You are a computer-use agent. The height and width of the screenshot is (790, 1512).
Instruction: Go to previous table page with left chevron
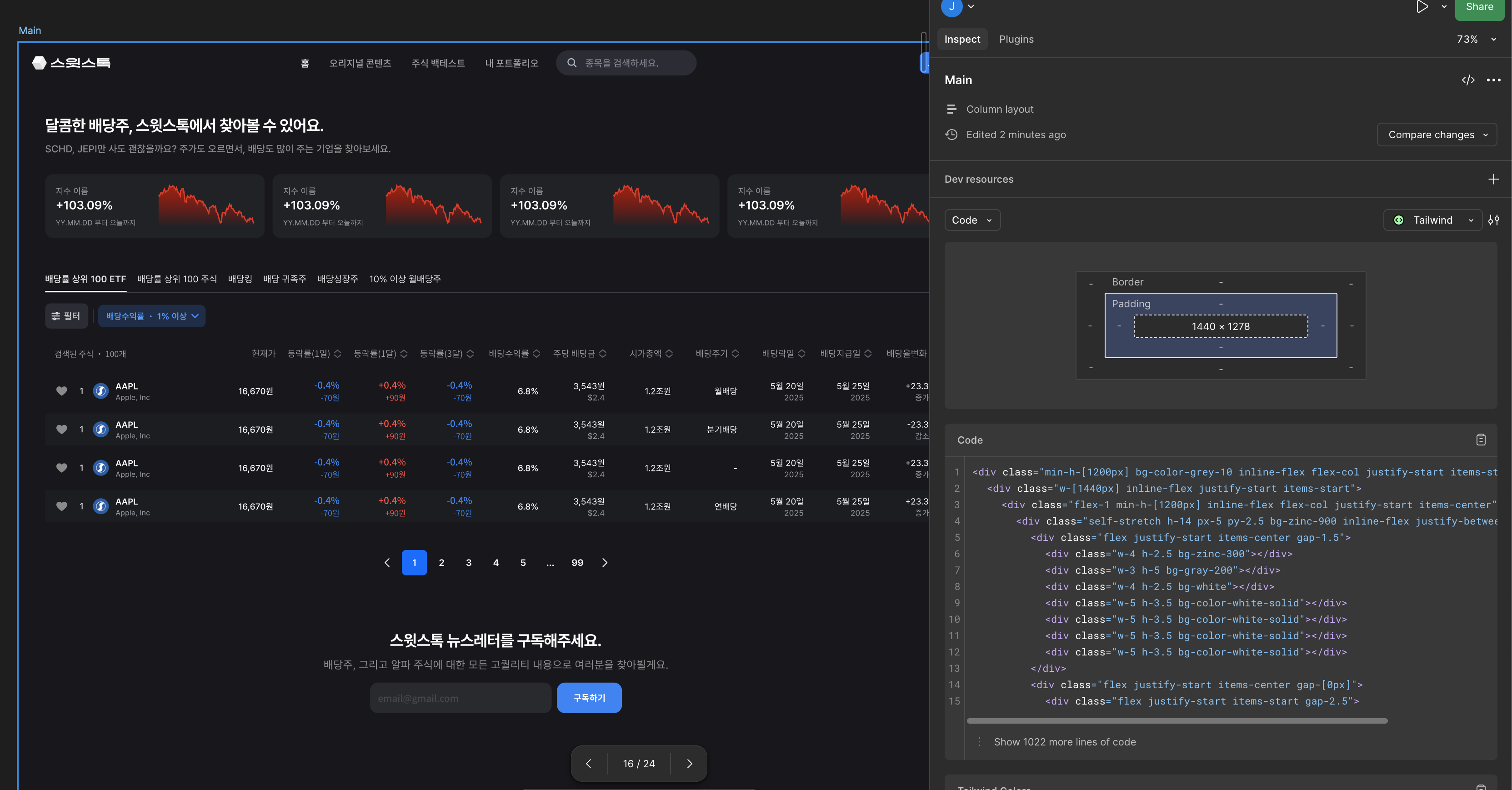coord(387,563)
